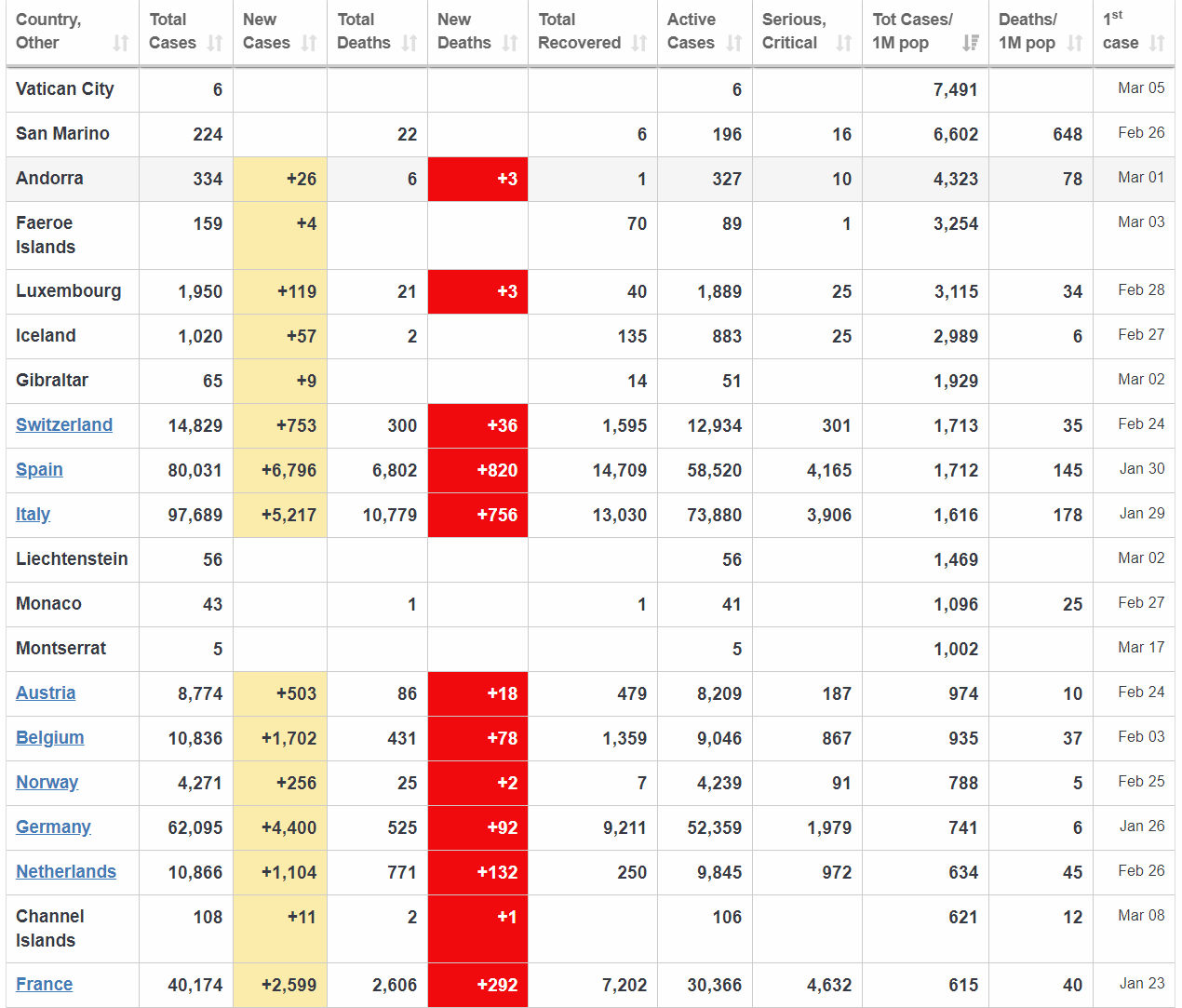The width and height of the screenshot is (1182, 1008).
Task: Sort by Country column arrow icon
Action: [121, 43]
